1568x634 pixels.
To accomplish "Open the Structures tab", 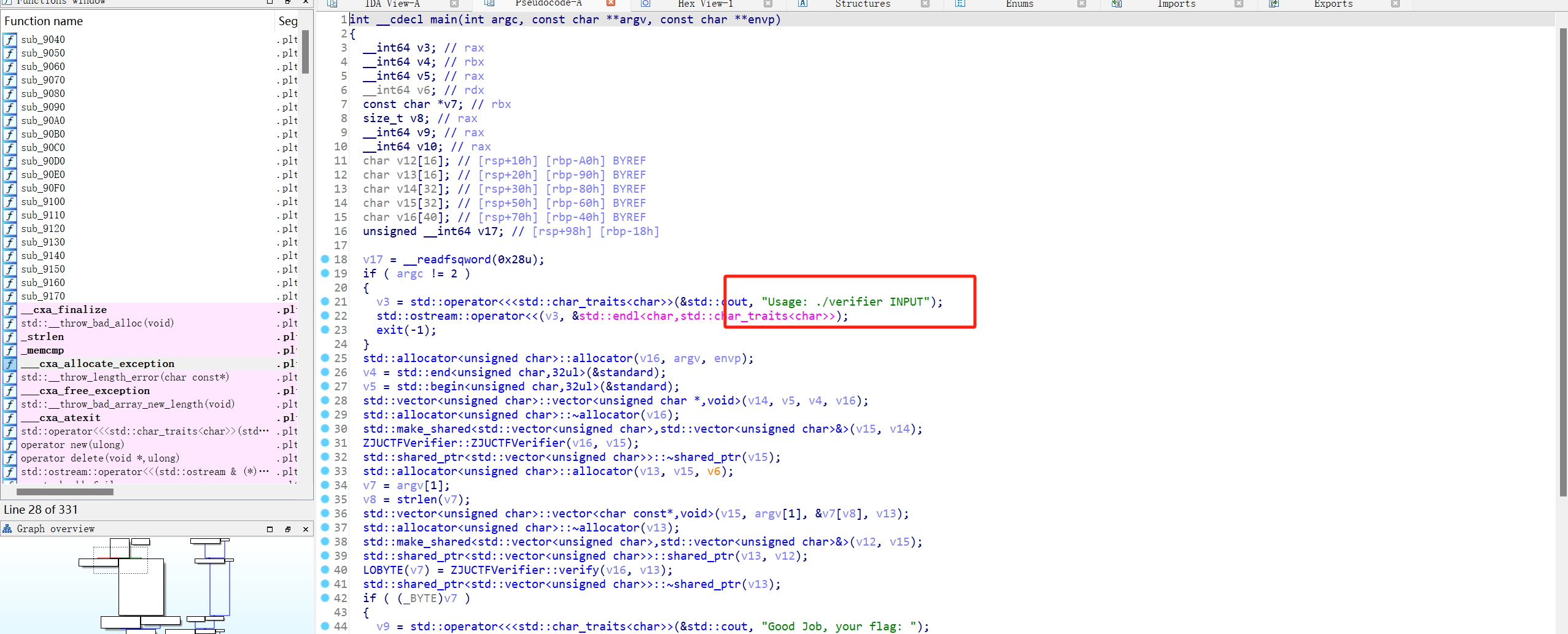I will click(x=862, y=4).
